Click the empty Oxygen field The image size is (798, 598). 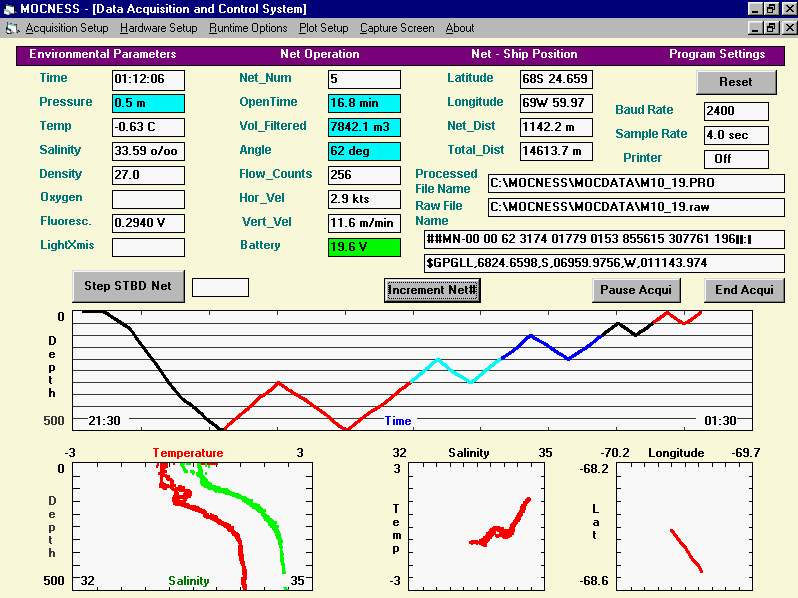tap(148, 199)
